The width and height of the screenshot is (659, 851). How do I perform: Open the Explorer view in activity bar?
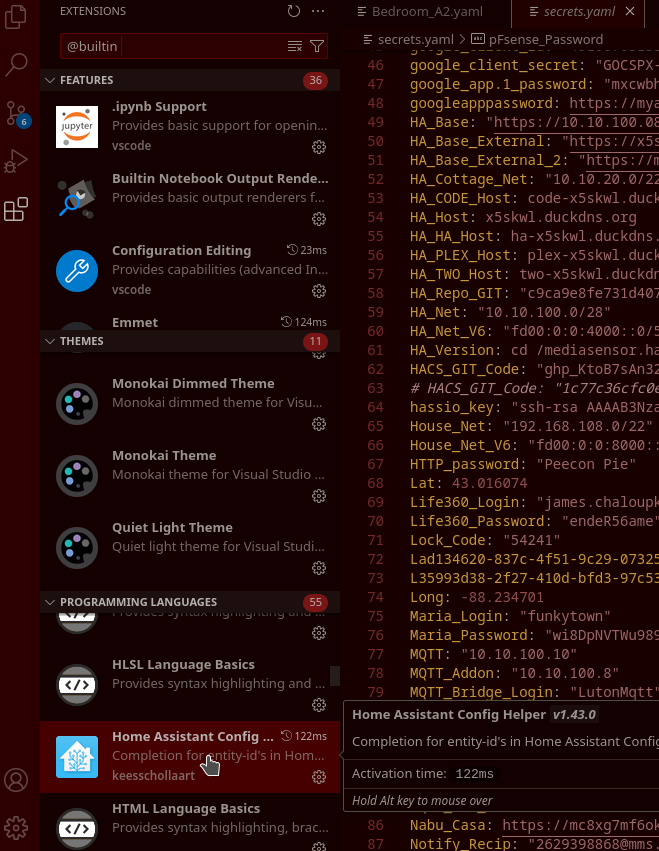pos(16,16)
